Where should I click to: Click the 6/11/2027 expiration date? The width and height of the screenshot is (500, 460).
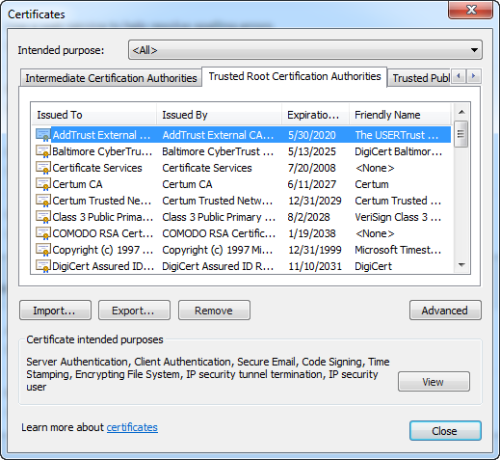312,184
